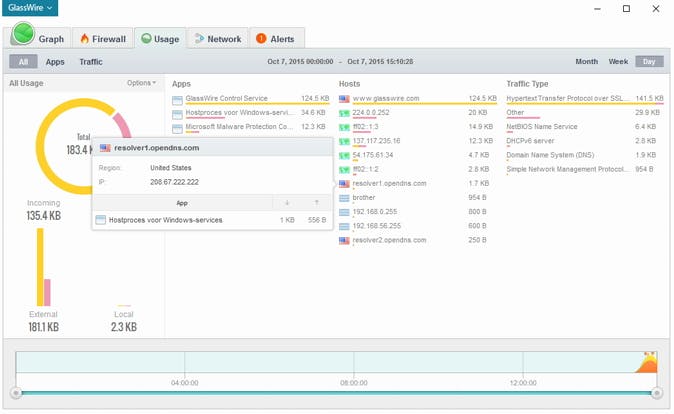Image resolution: width=674 pixels, height=414 pixels.
Task: Select NetBIOS Name Service traffic type
Action: click(585, 127)
